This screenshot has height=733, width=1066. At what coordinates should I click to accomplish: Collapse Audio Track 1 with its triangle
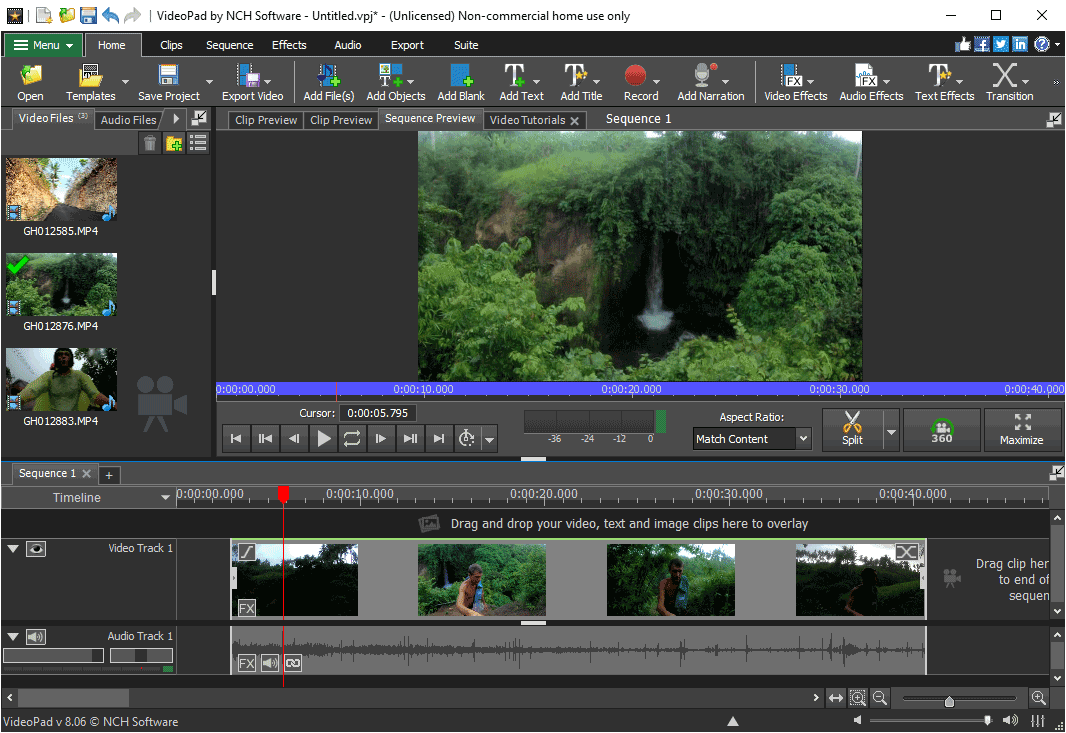tap(13, 636)
